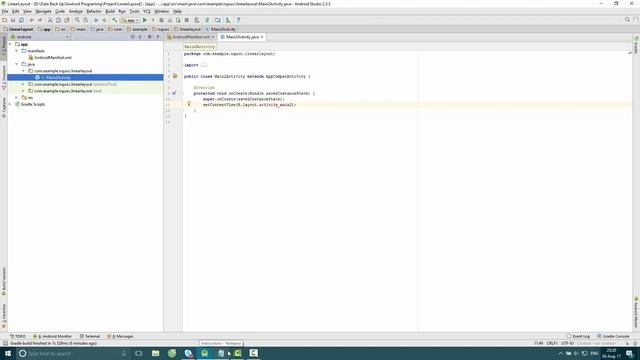The image size is (640, 360).
Task: Click the Help question mark icon
Action: [x=238, y=20]
